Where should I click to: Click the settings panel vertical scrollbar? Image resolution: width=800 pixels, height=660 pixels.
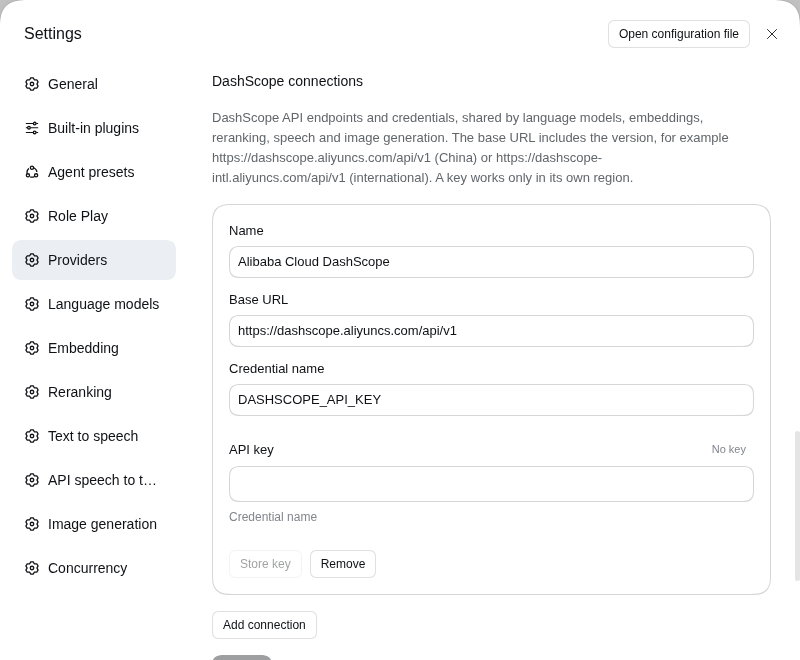click(797, 506)
